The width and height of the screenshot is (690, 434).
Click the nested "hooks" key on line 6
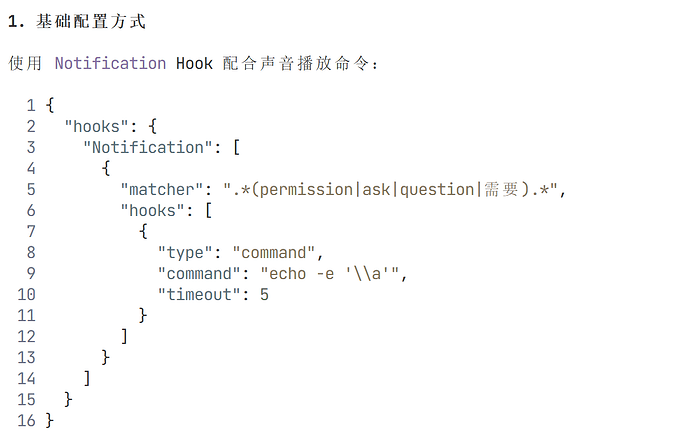pyautogui.click(x=152, y=210)
